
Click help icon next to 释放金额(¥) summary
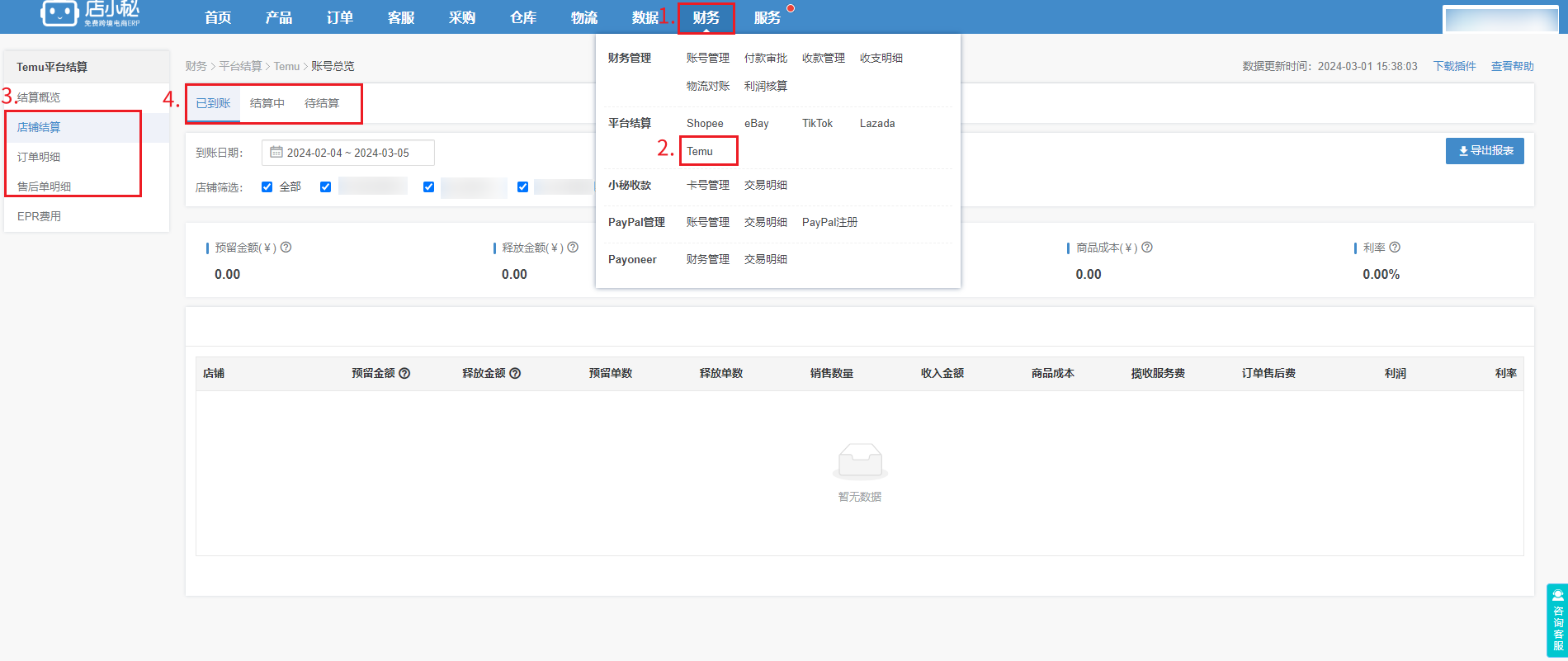(x=574, y=248)
